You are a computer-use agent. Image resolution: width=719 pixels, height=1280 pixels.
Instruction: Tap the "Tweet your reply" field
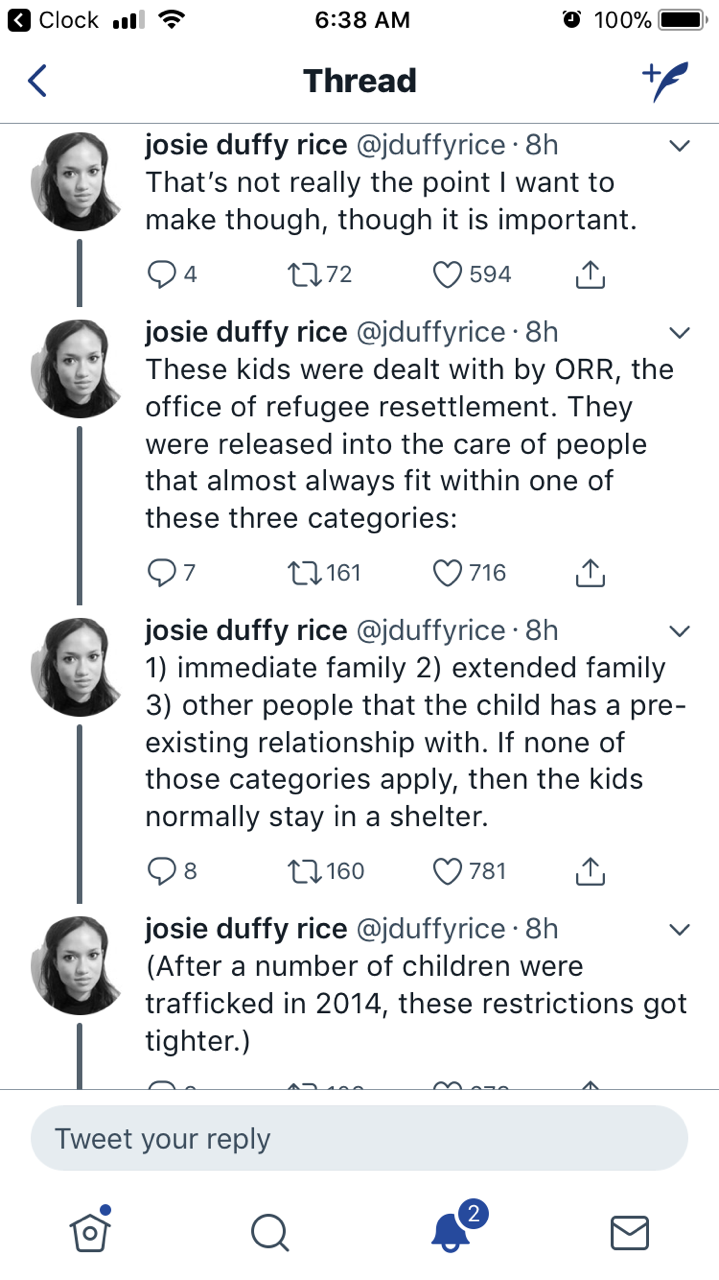point(359,1138)
